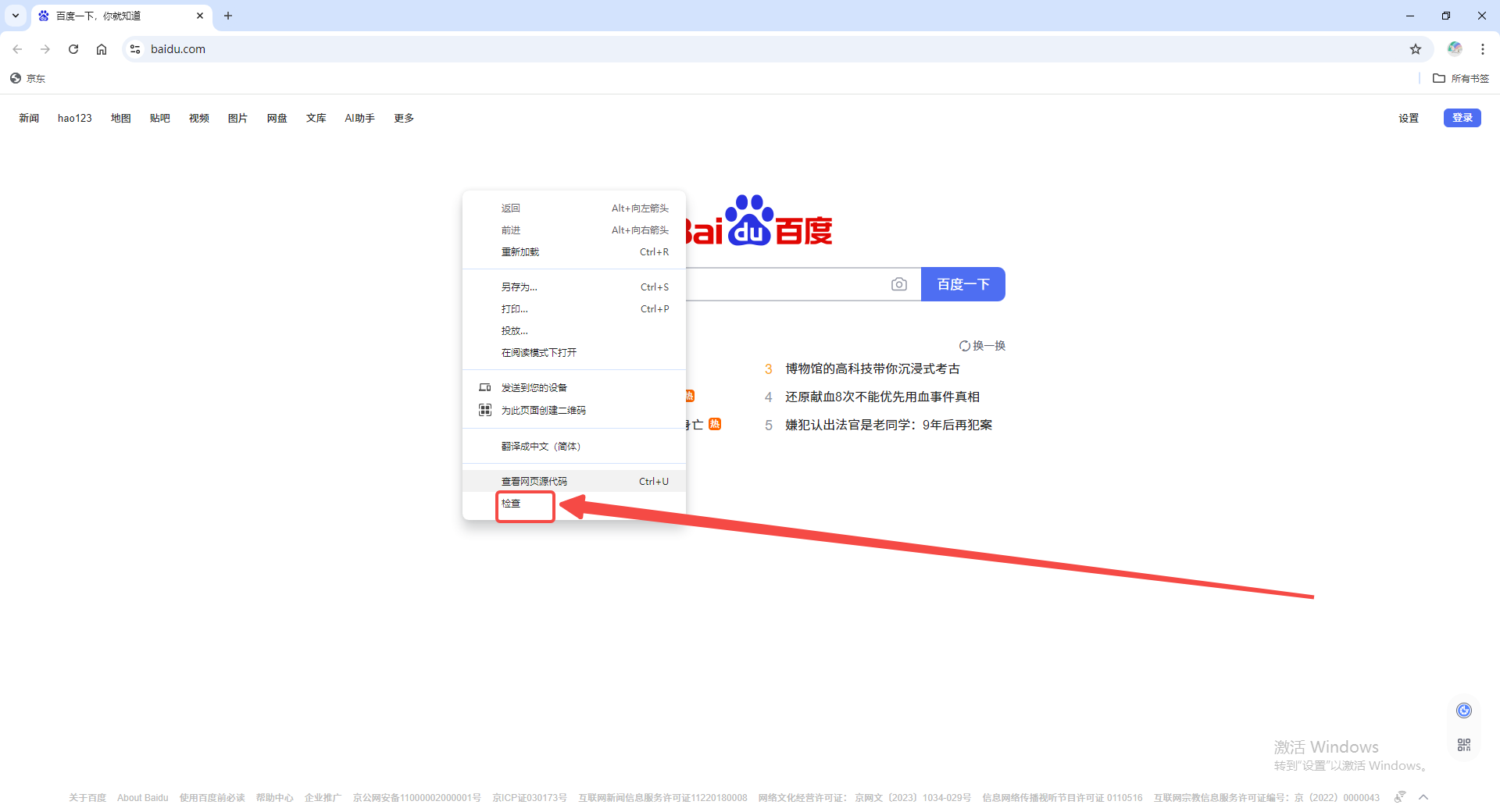Click the address bar URL baidu.com

[178, 49]
